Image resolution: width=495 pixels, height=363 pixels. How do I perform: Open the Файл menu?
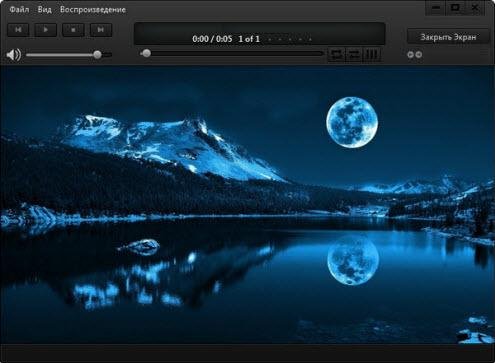[x=19, y=10]
